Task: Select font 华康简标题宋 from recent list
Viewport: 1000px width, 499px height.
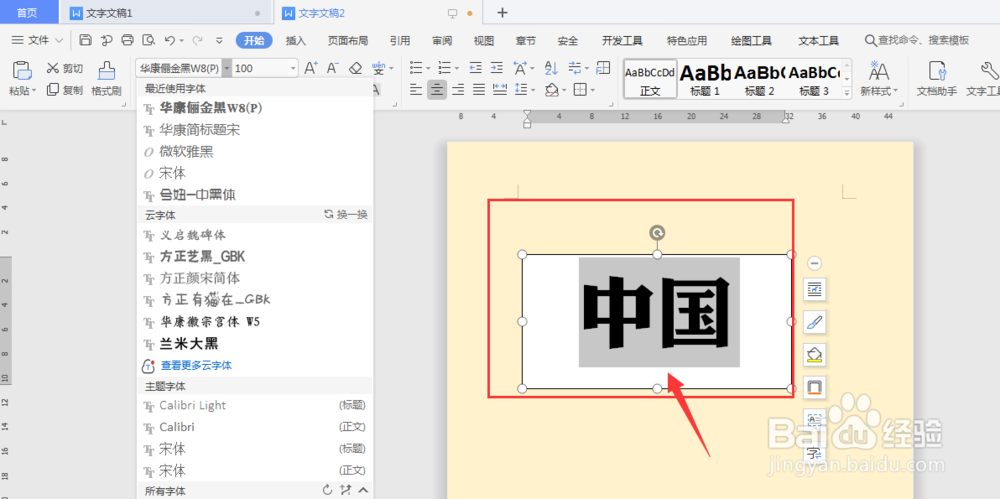Action: pyautogui.click(x=255, y=130)
